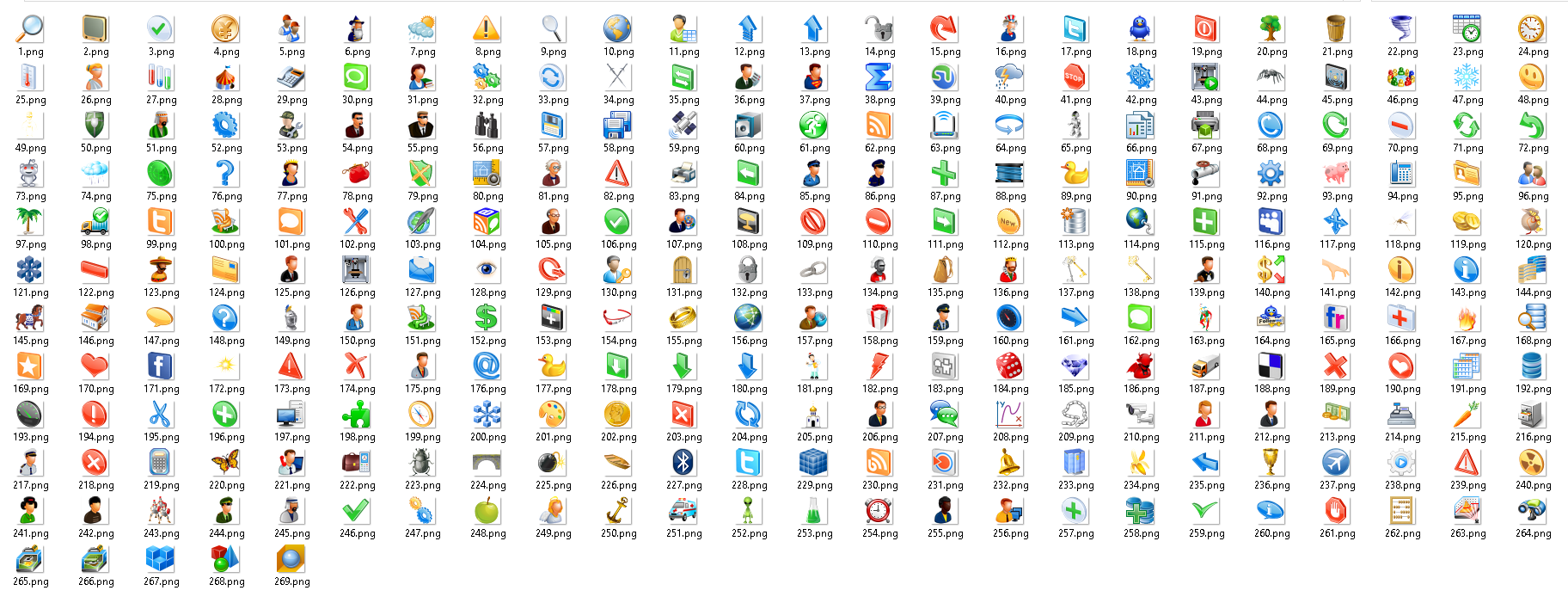
Task: Open the anchor icon 250.png
Action: pyautogui.click(x=618, y=511)
